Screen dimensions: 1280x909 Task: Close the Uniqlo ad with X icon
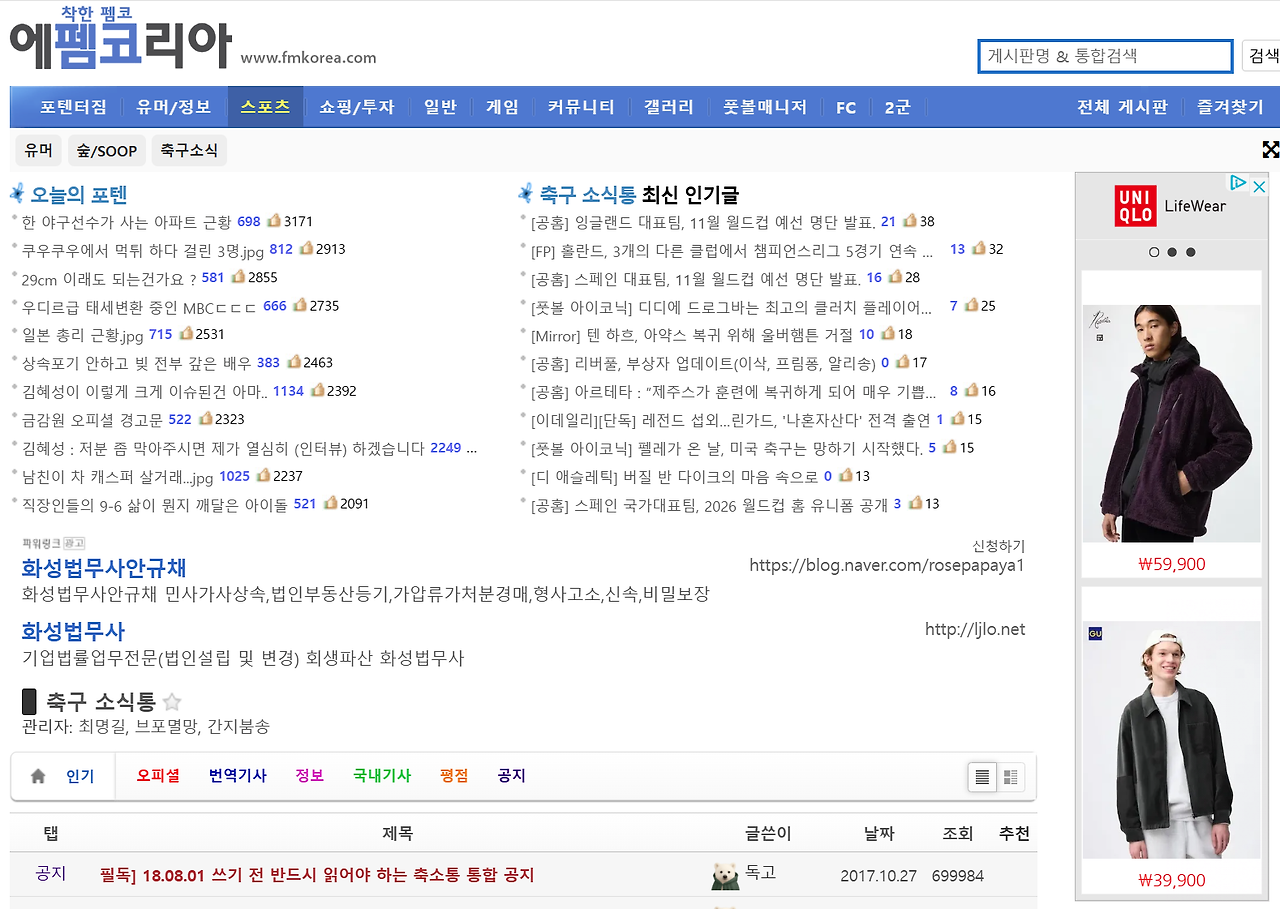(x=1259, y=186)
